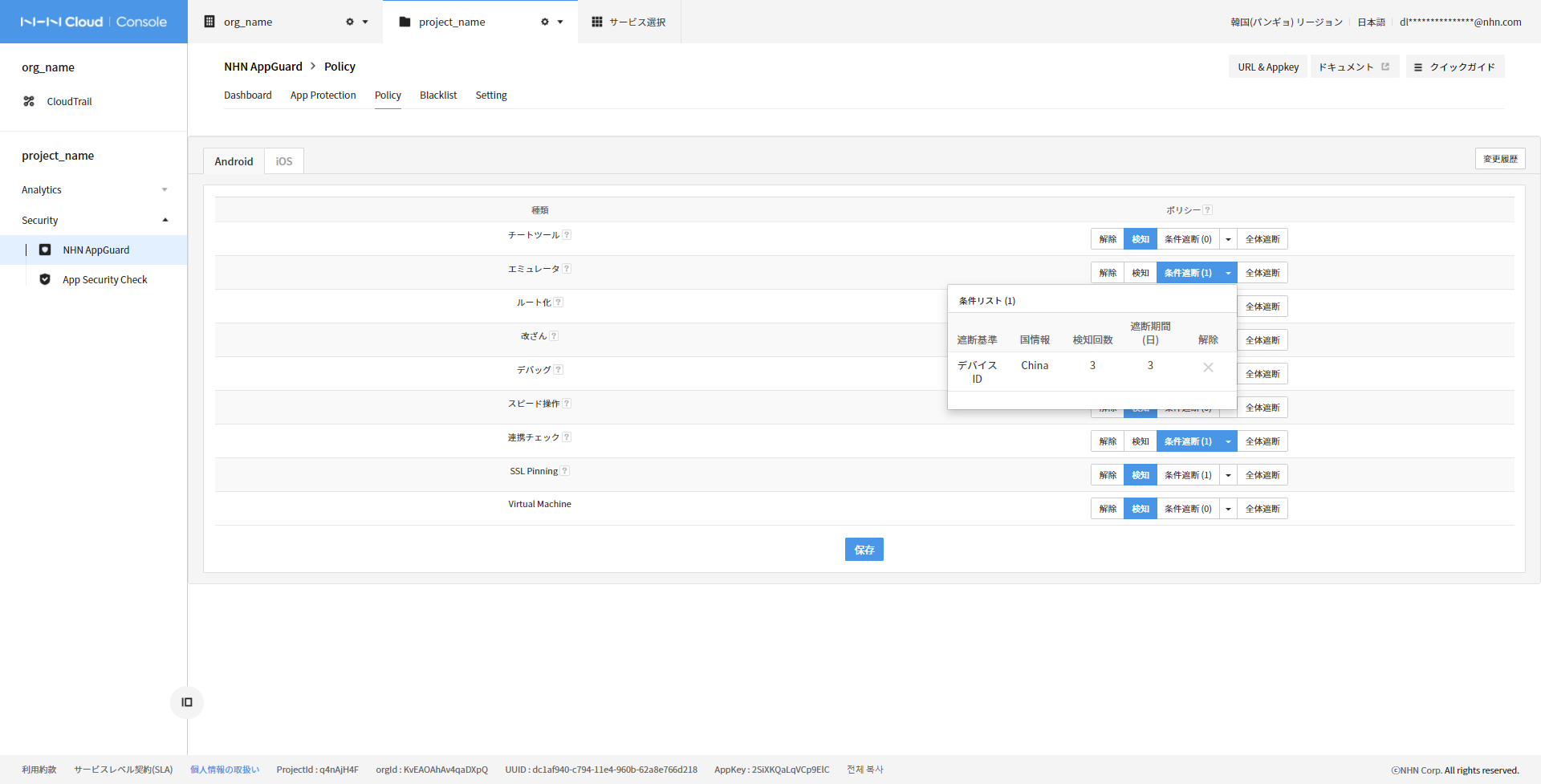
Task: Open チートツール condition dropdown arrow
Action: [1228, 239]
